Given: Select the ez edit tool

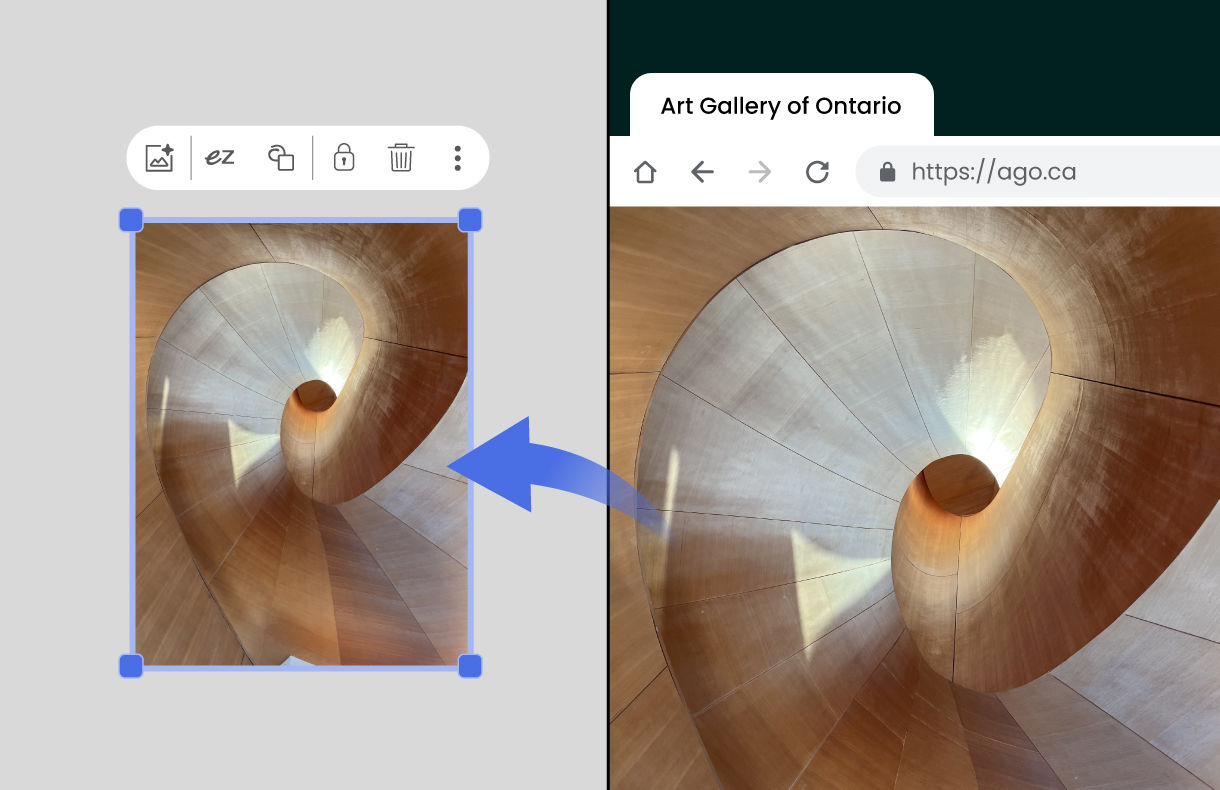Looking at the screenshot, I should point(219,157).
